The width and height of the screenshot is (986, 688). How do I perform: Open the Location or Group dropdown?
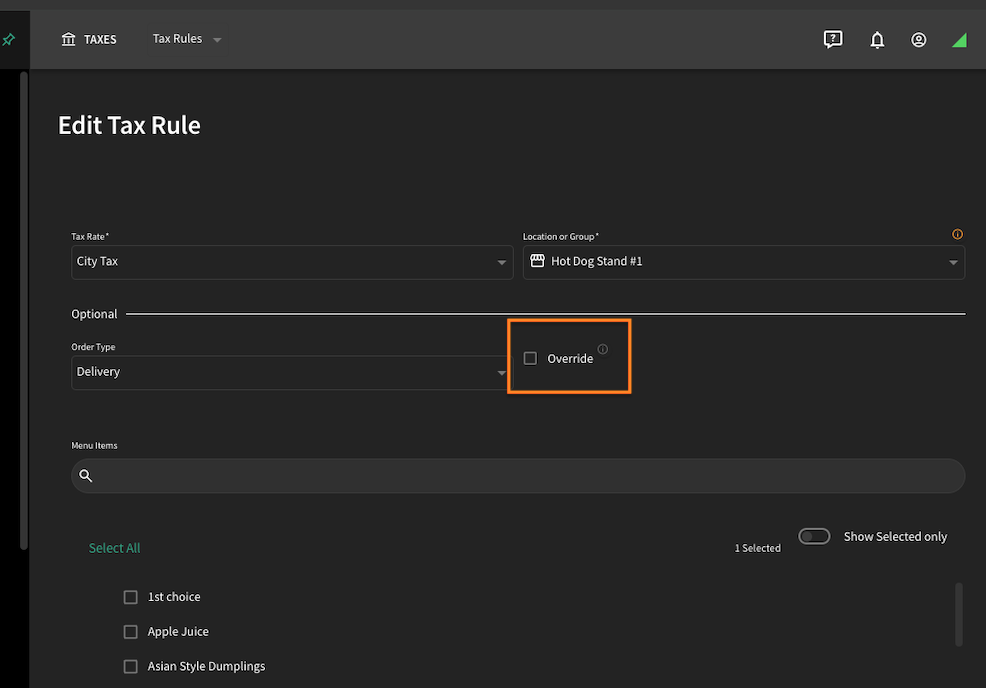point(743,262)
